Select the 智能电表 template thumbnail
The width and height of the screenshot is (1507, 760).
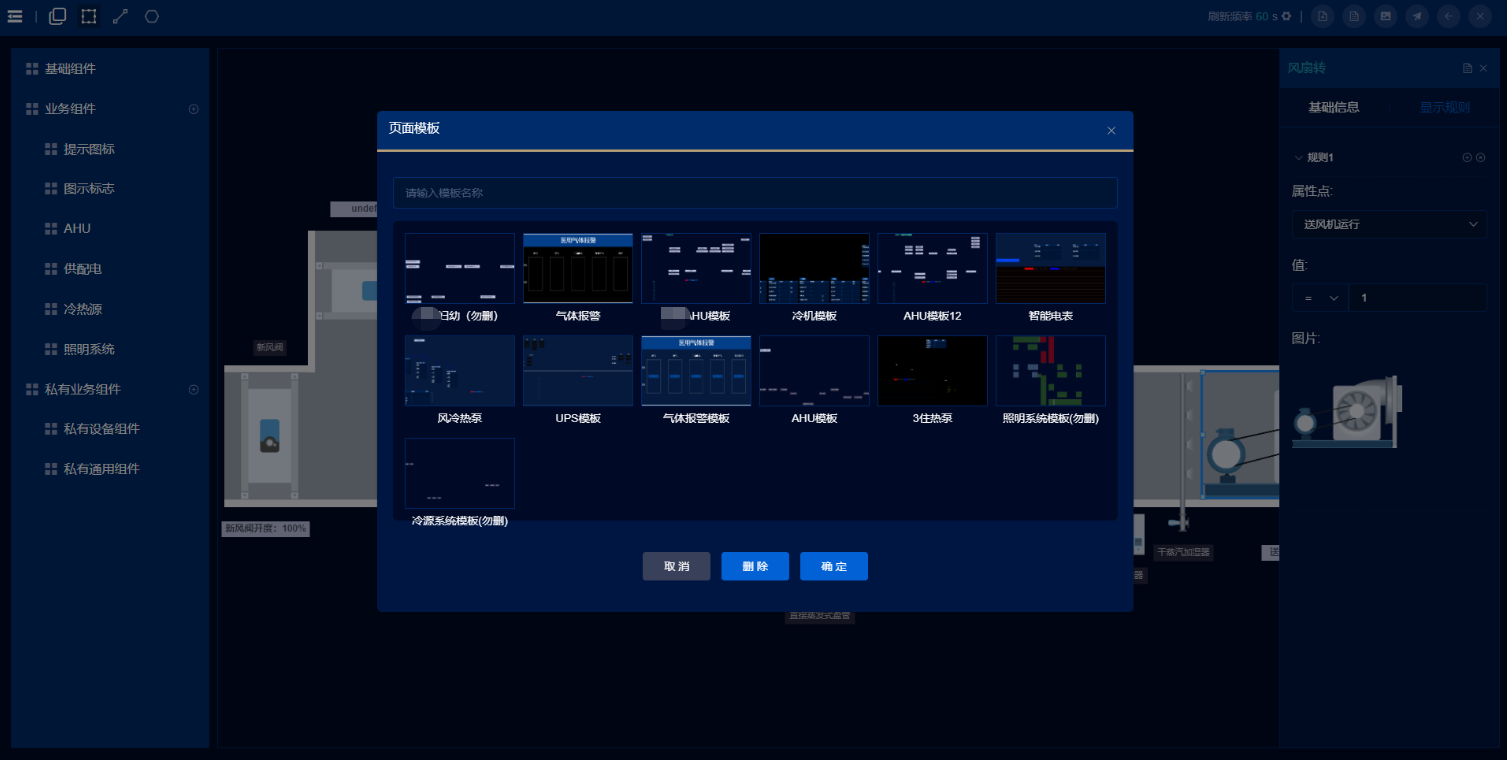click(x=1050, y=269)
